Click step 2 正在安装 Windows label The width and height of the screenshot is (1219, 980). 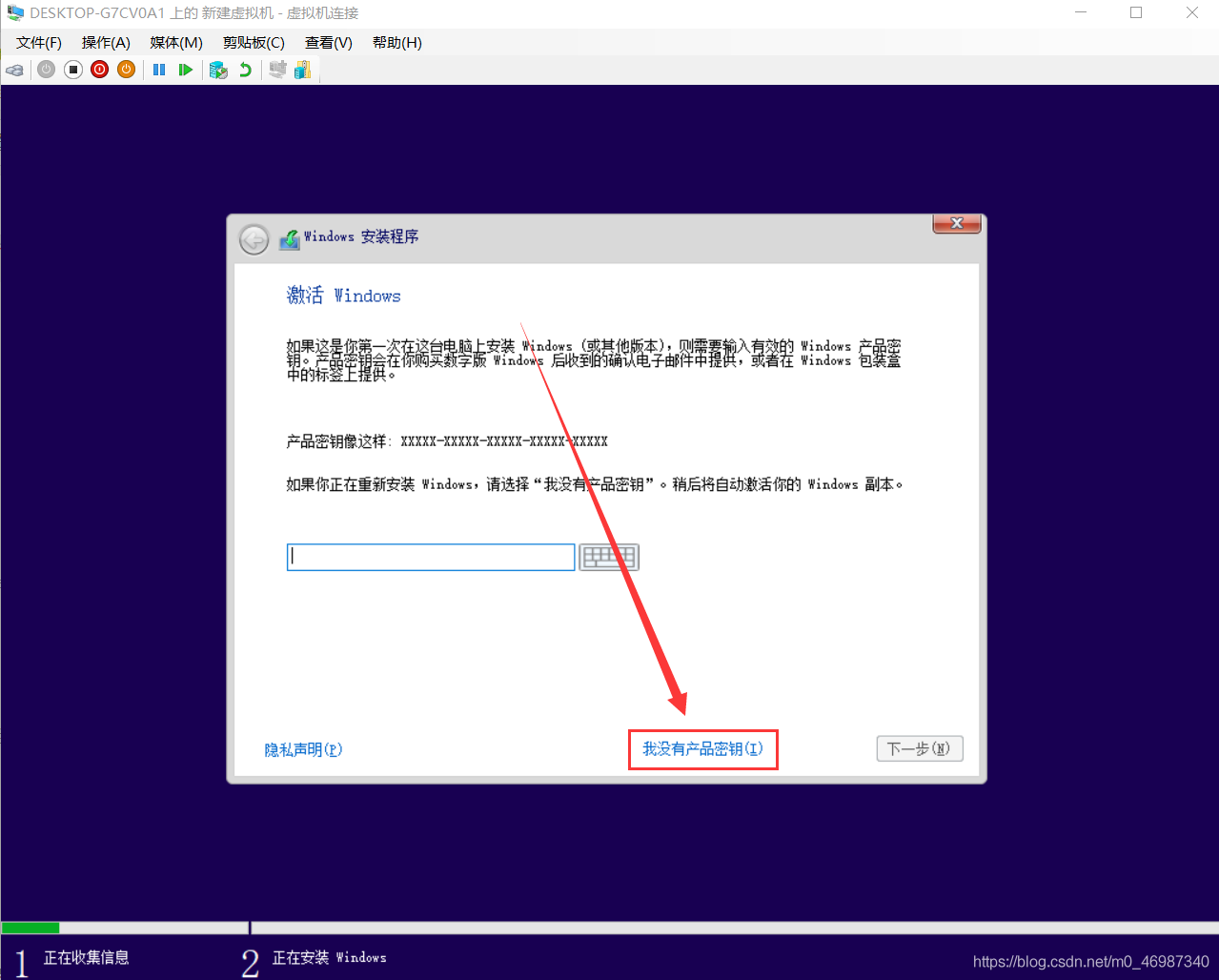[x=330, y=957]
